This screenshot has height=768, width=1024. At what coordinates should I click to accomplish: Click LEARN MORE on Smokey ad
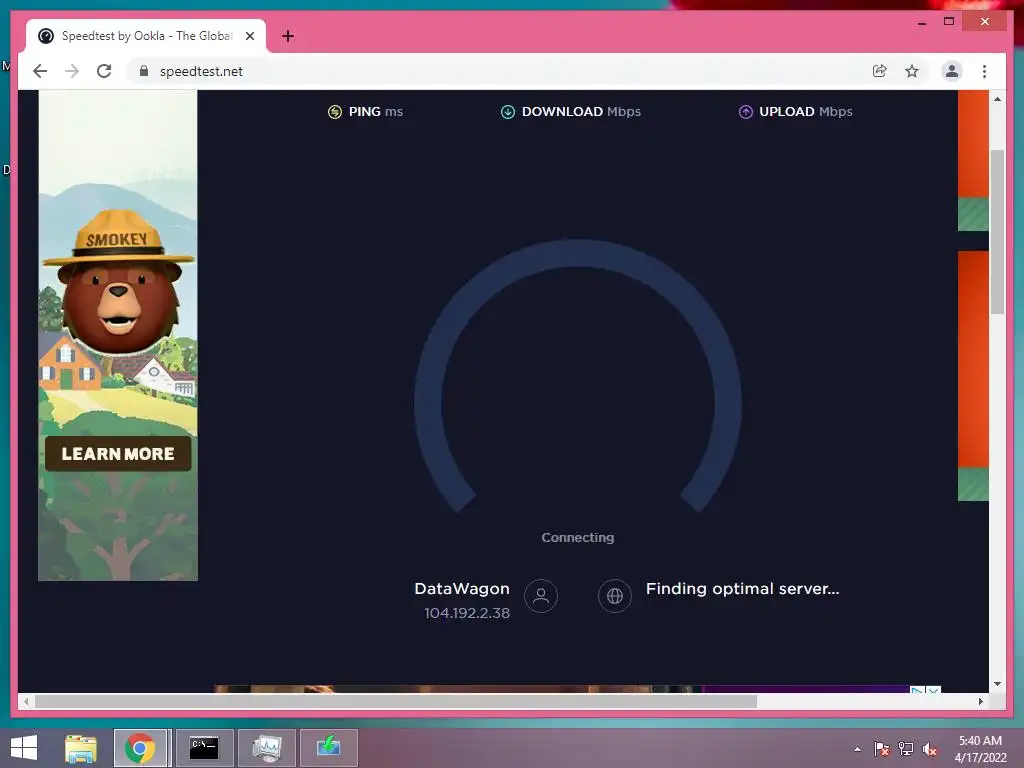118,454
